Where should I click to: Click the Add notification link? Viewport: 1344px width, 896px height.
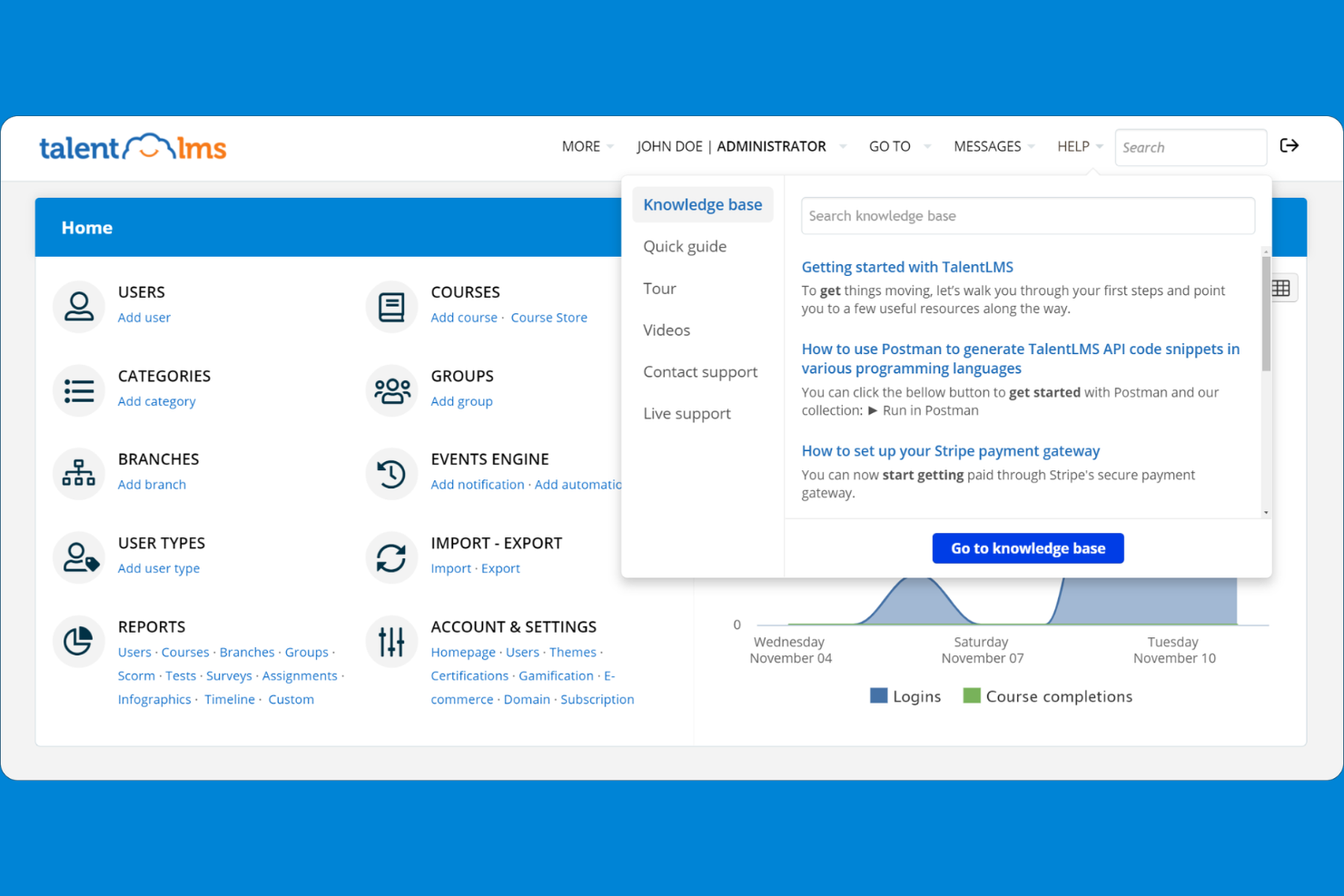point(478,485)
